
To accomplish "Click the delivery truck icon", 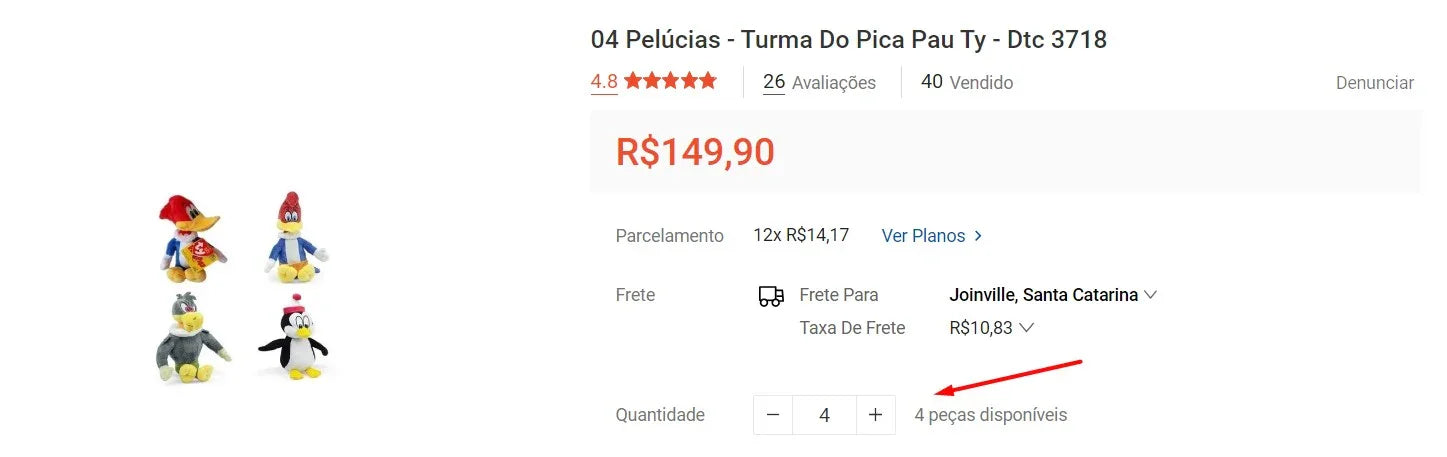I will click(771, 296).
